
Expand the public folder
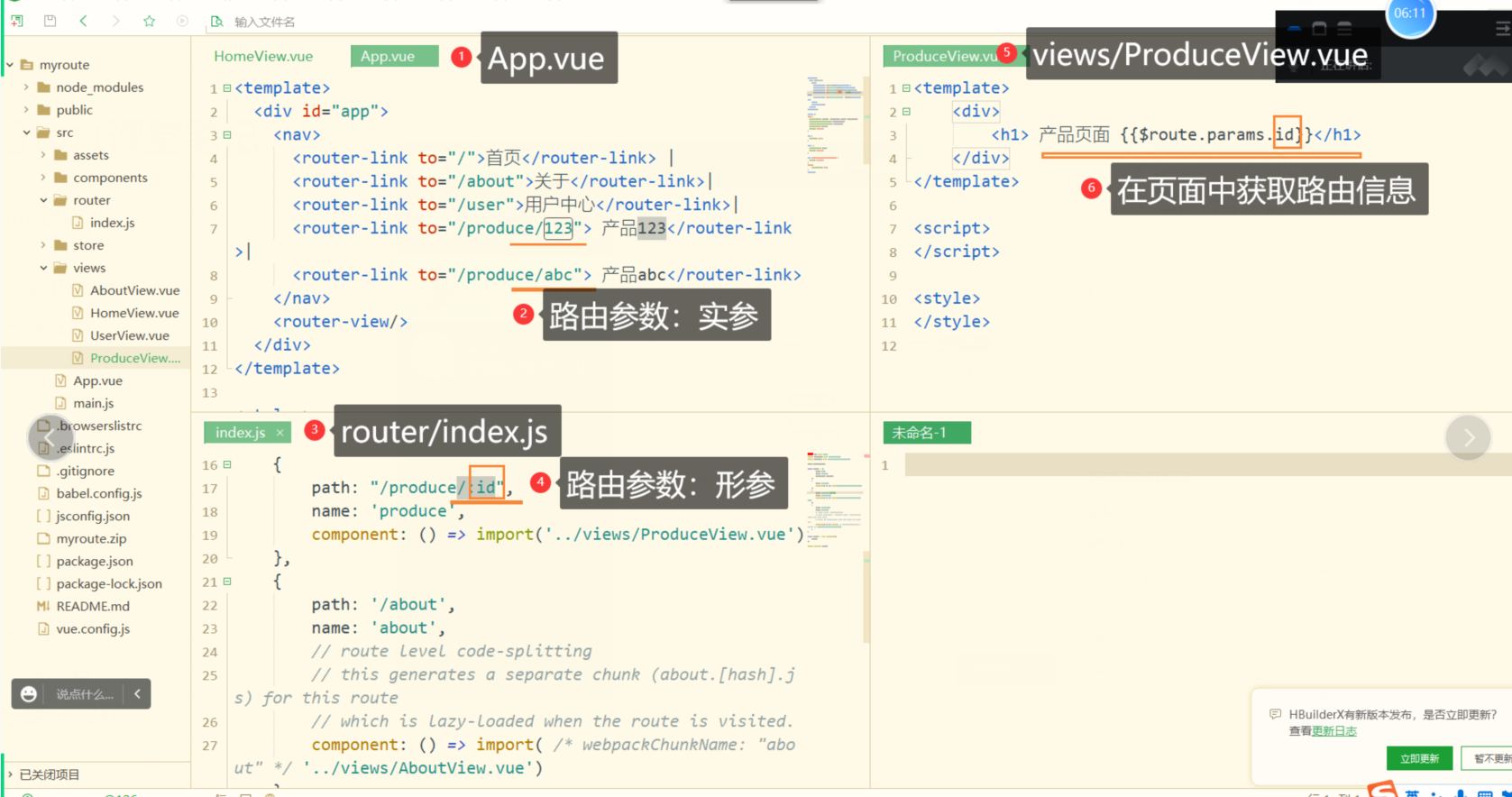coord(26,110)
